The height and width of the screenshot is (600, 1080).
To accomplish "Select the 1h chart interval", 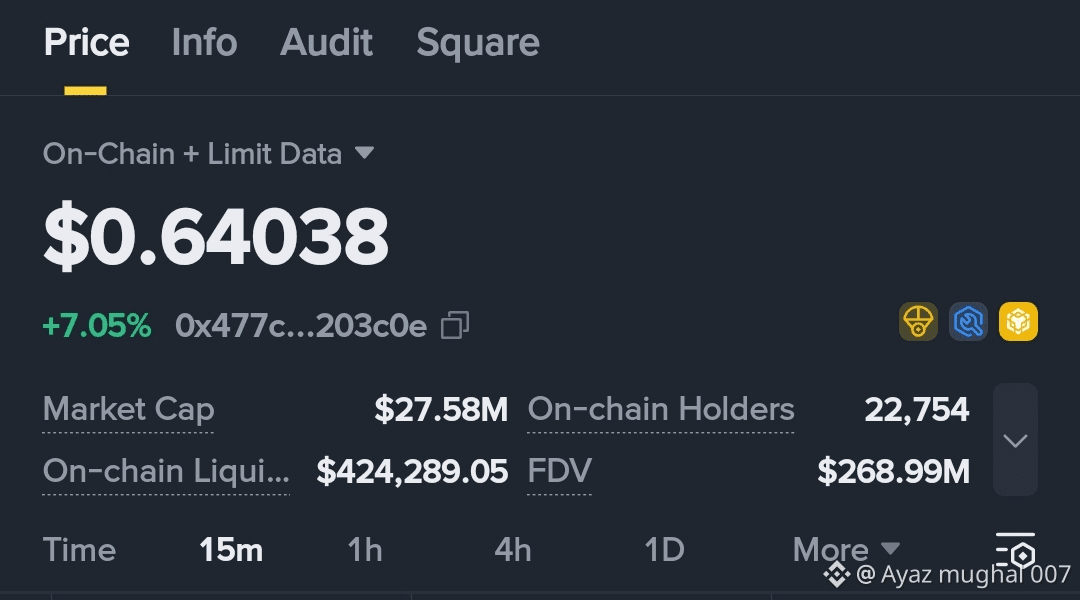I will [x=365, y=549].
